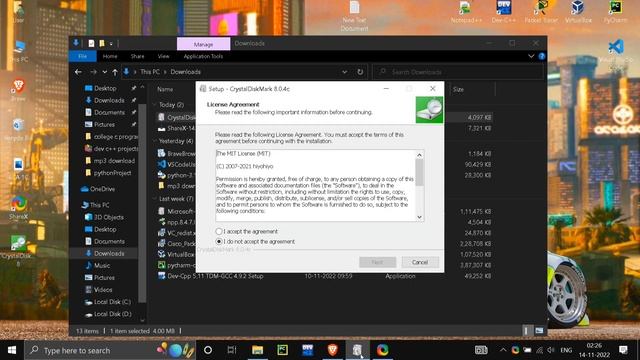Open Dev-C++ from the taskbar

307,350
